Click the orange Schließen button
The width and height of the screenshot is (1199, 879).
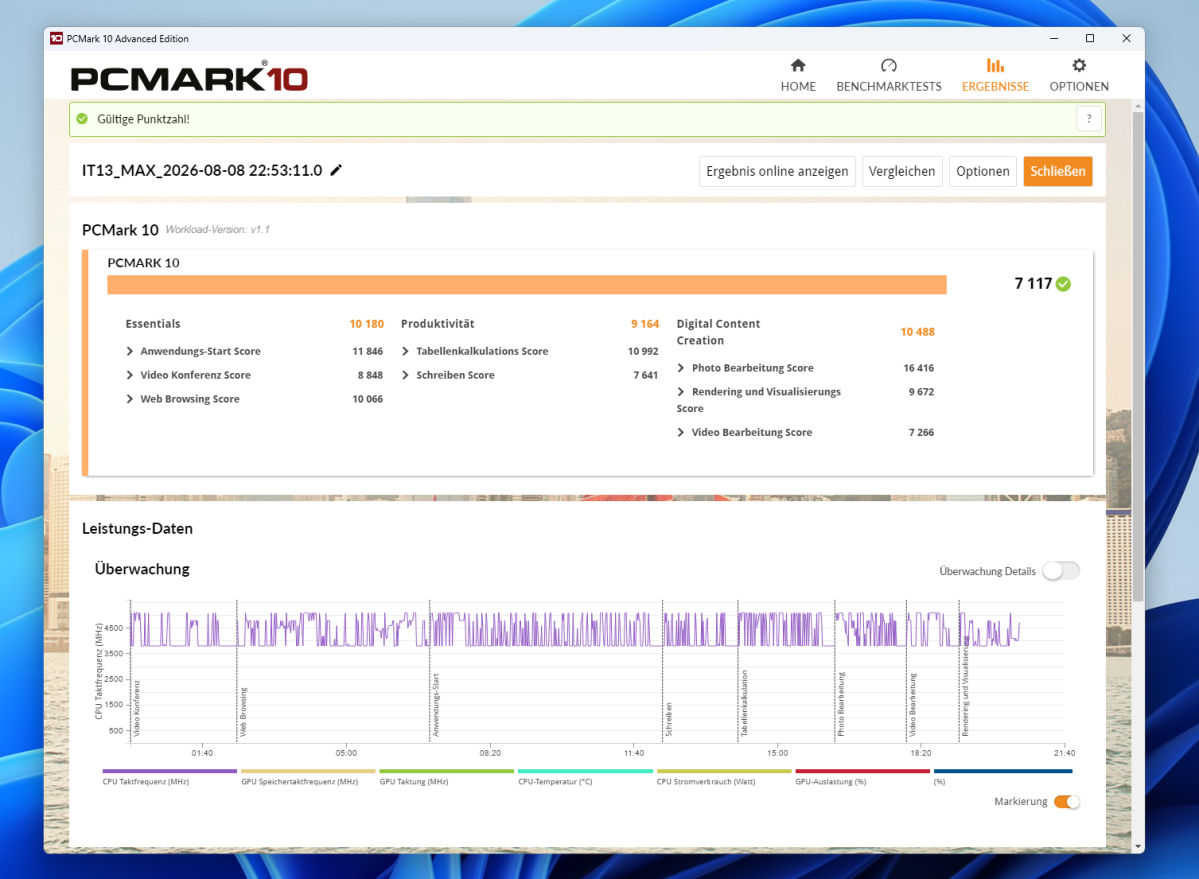point(1058,171)
